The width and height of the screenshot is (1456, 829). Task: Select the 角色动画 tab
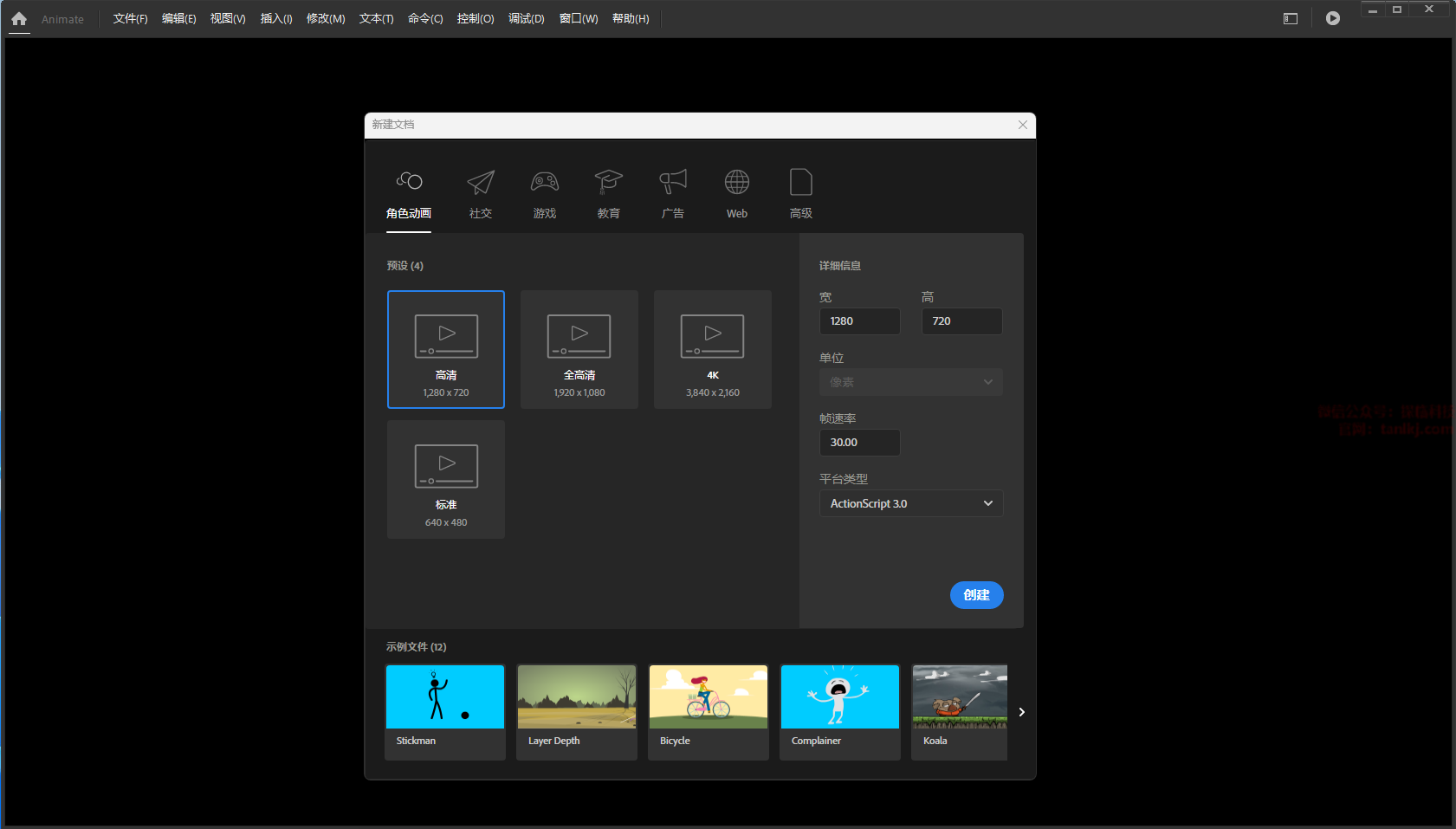click(x=409, y=194)
